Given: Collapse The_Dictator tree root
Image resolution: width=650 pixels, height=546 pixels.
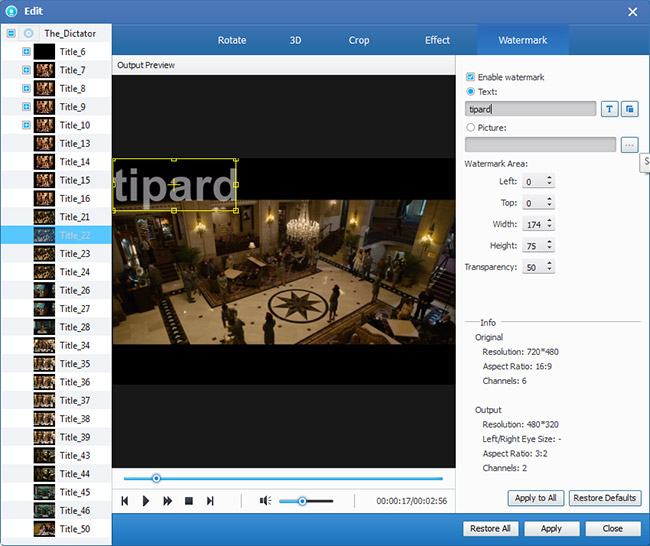Looking at the screenshot, I should point(11,33).
